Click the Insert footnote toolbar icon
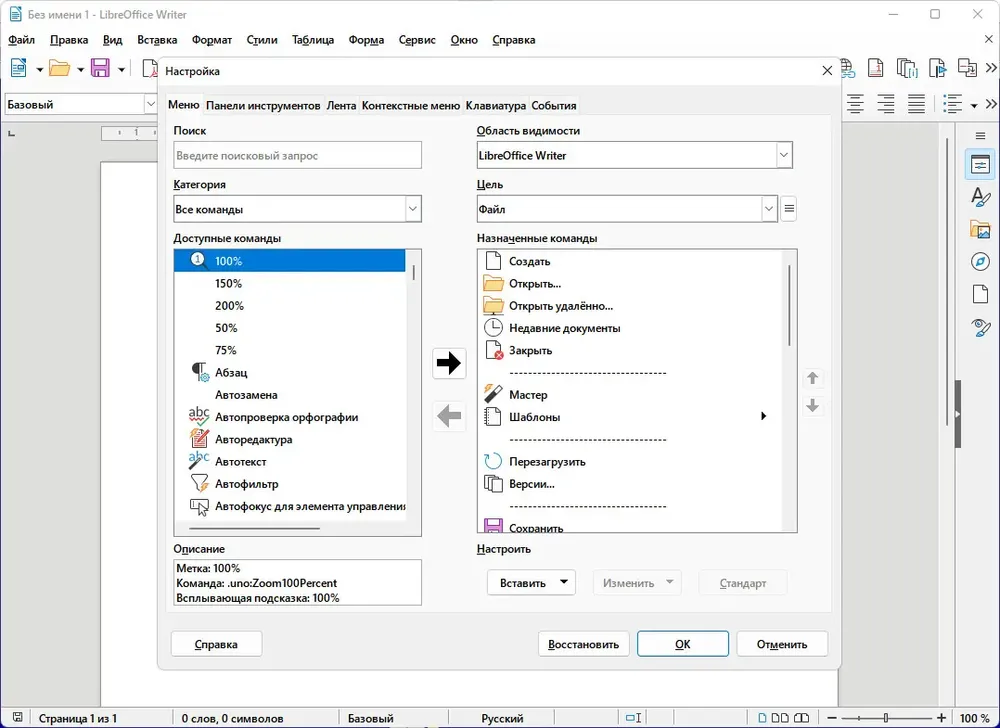Screen dimensions: 1000x728 (x=876, y=68)
